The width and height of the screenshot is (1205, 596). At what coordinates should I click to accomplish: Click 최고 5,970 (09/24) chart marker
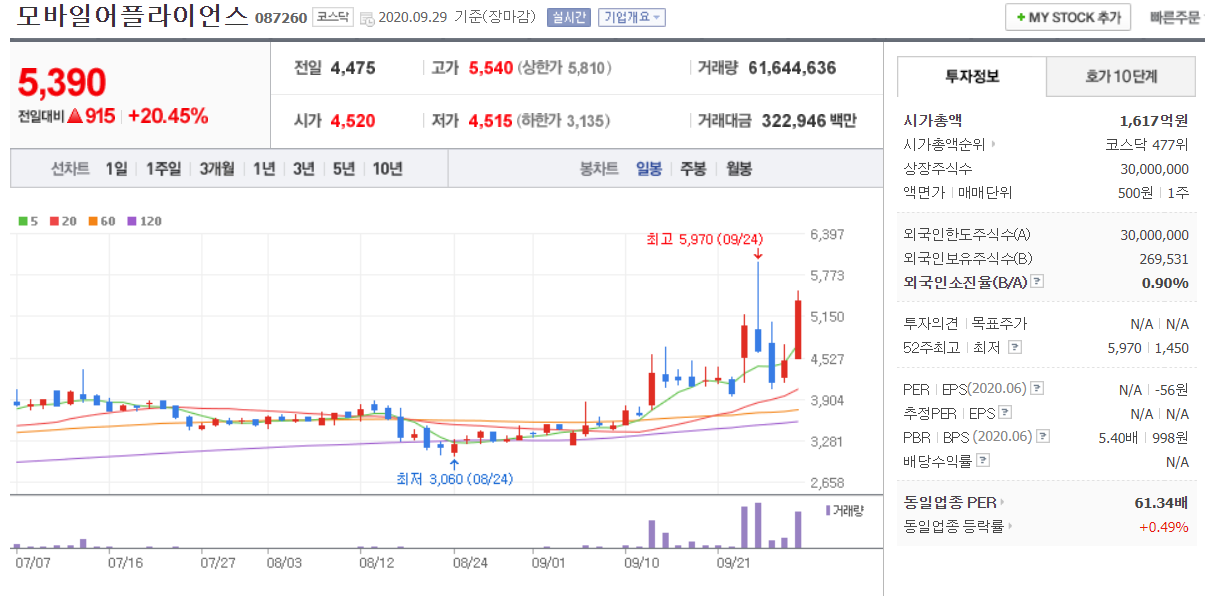point(704,238)
